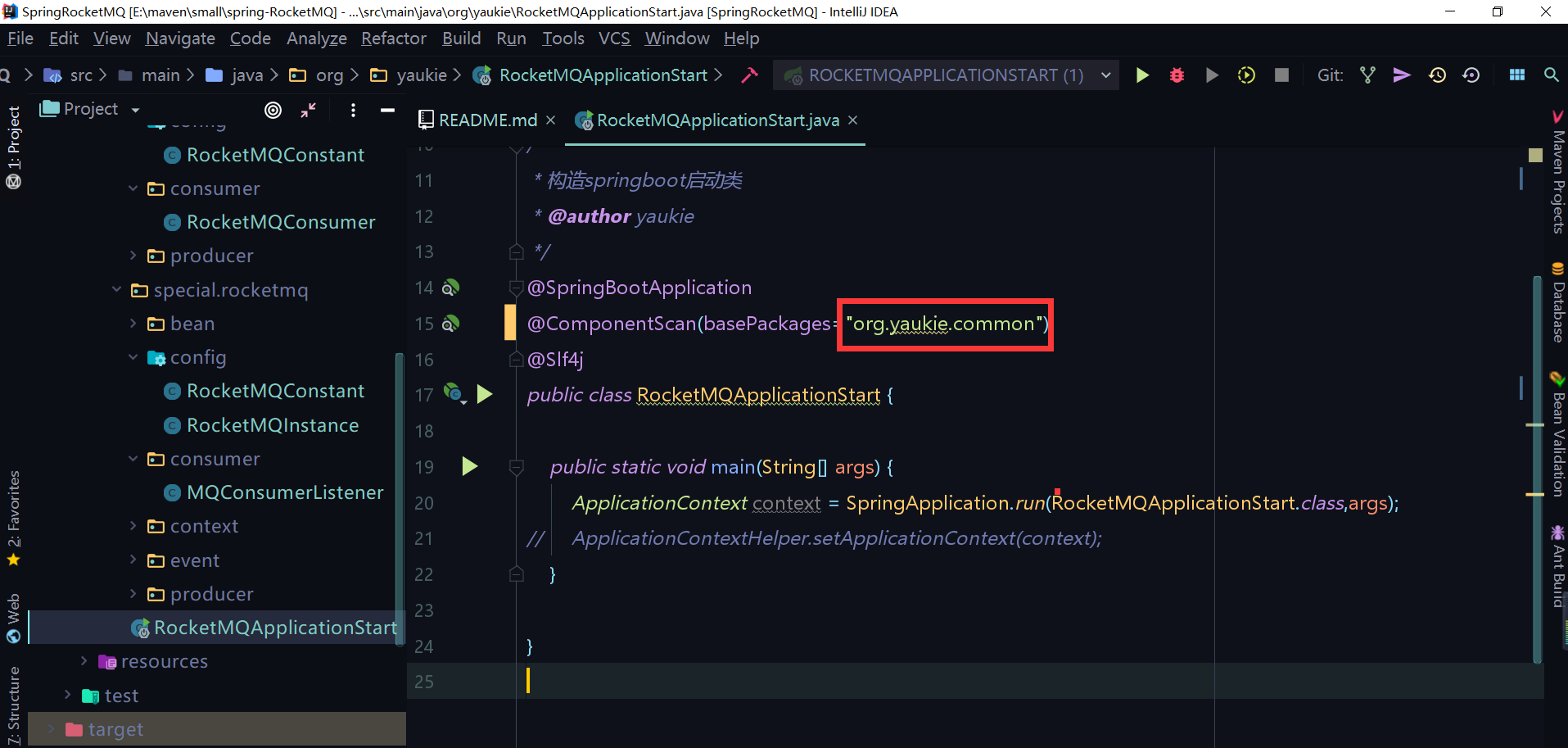Stop the running process

[x=1281, y=75]
